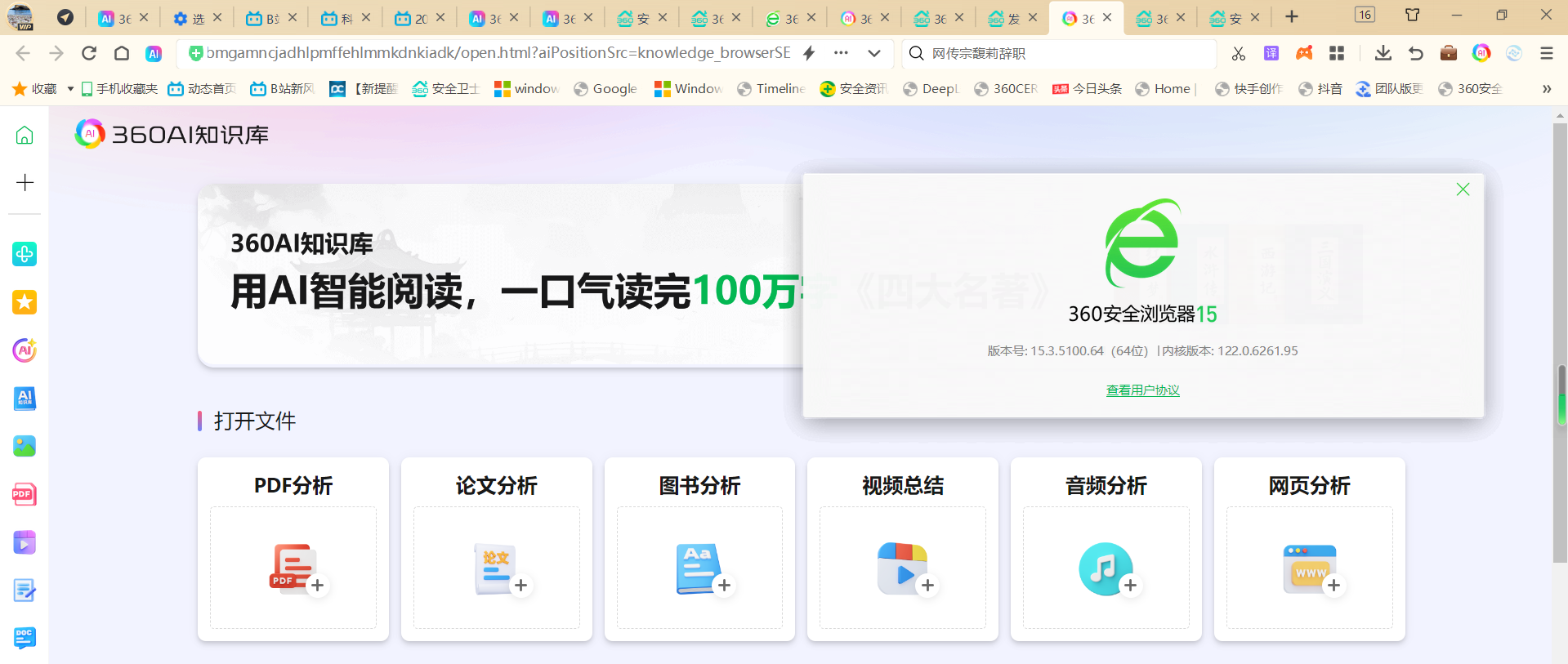Switch to the 360 tab labeled 发
This screenshot has height=664, width=1568.
point(1011,18)
